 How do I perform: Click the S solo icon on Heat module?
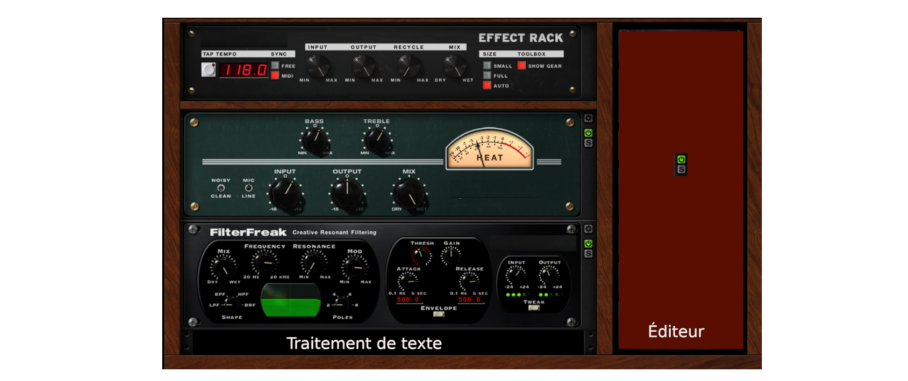[x=588, y=142]
